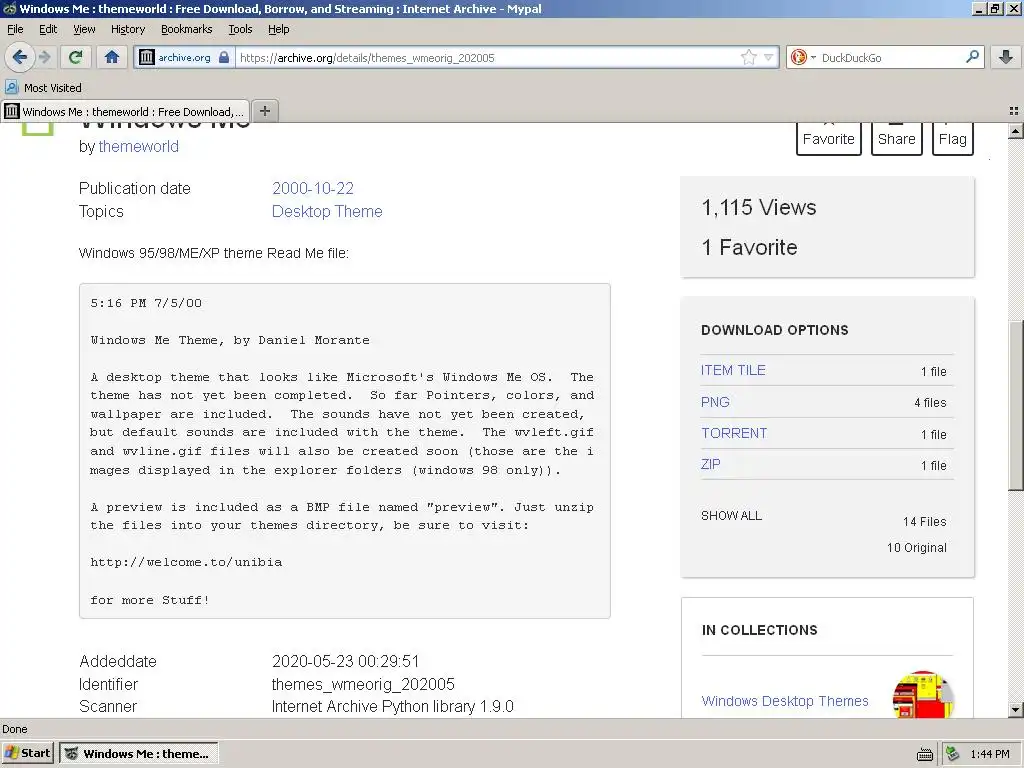Click the keyboard icon in system tray
This screenshot has height=768, width=1024.
(925, 754)
